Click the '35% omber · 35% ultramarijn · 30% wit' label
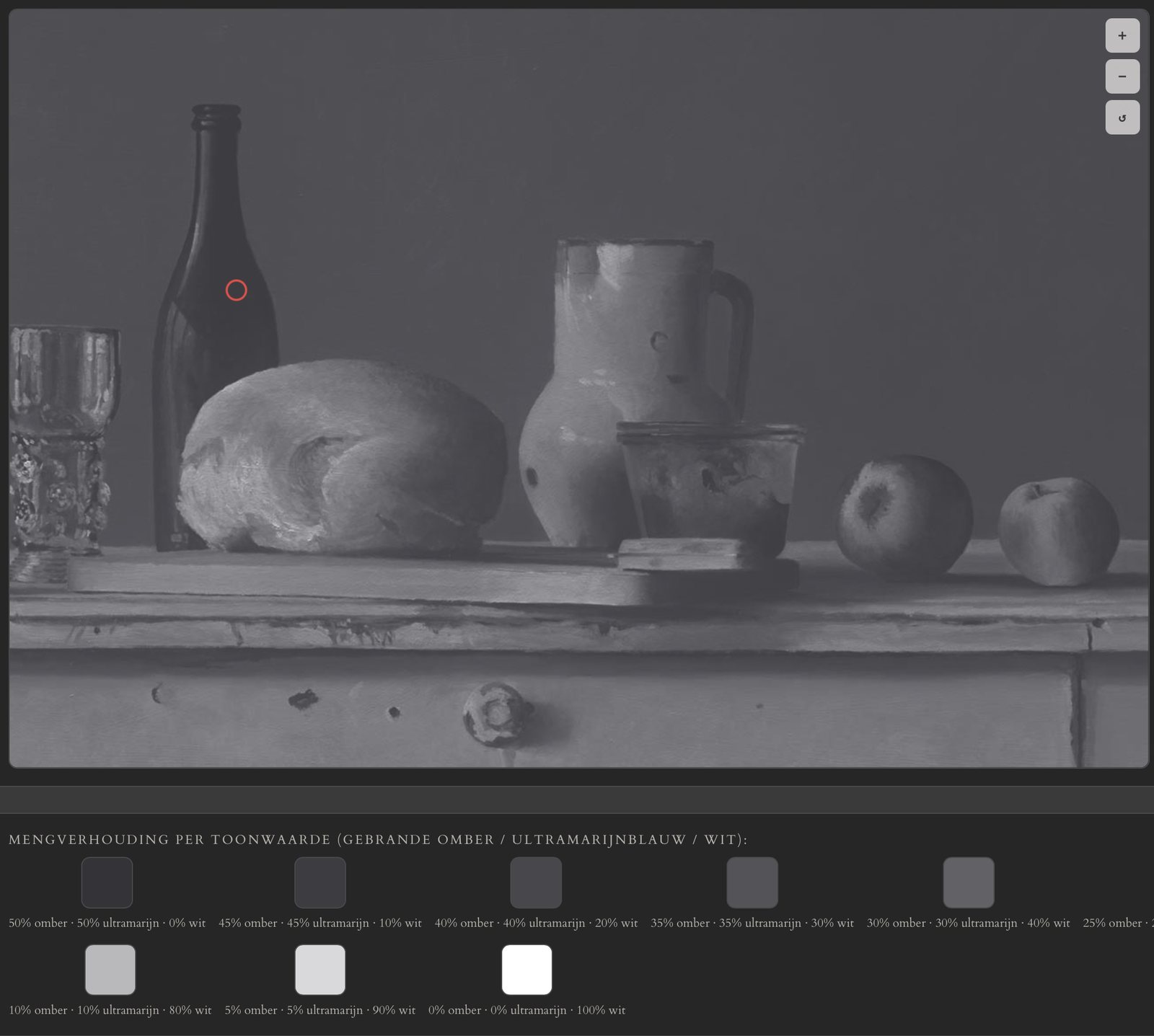The image size is (1154, 1036). [752, 923]
